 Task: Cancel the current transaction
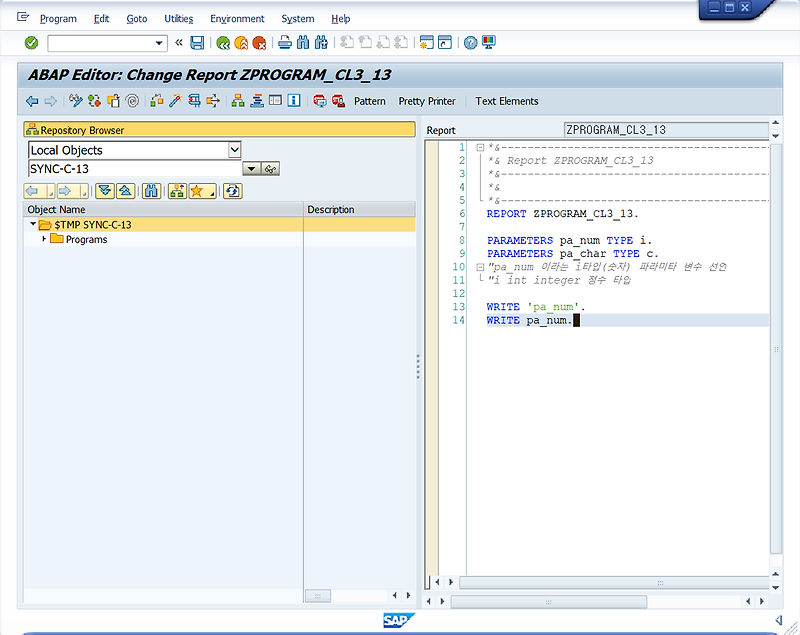click(x=258, y=42)
